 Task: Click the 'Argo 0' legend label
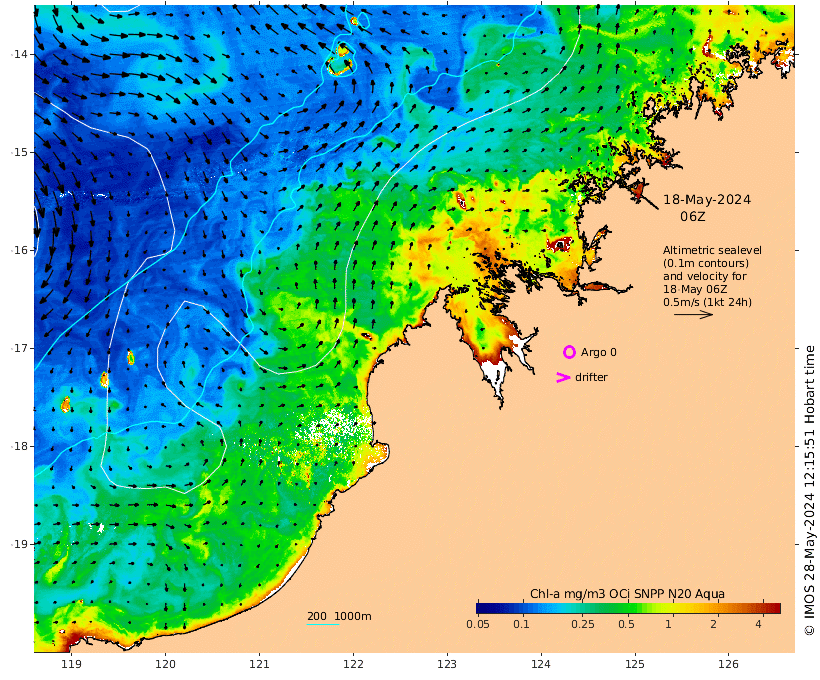(599, 353)
